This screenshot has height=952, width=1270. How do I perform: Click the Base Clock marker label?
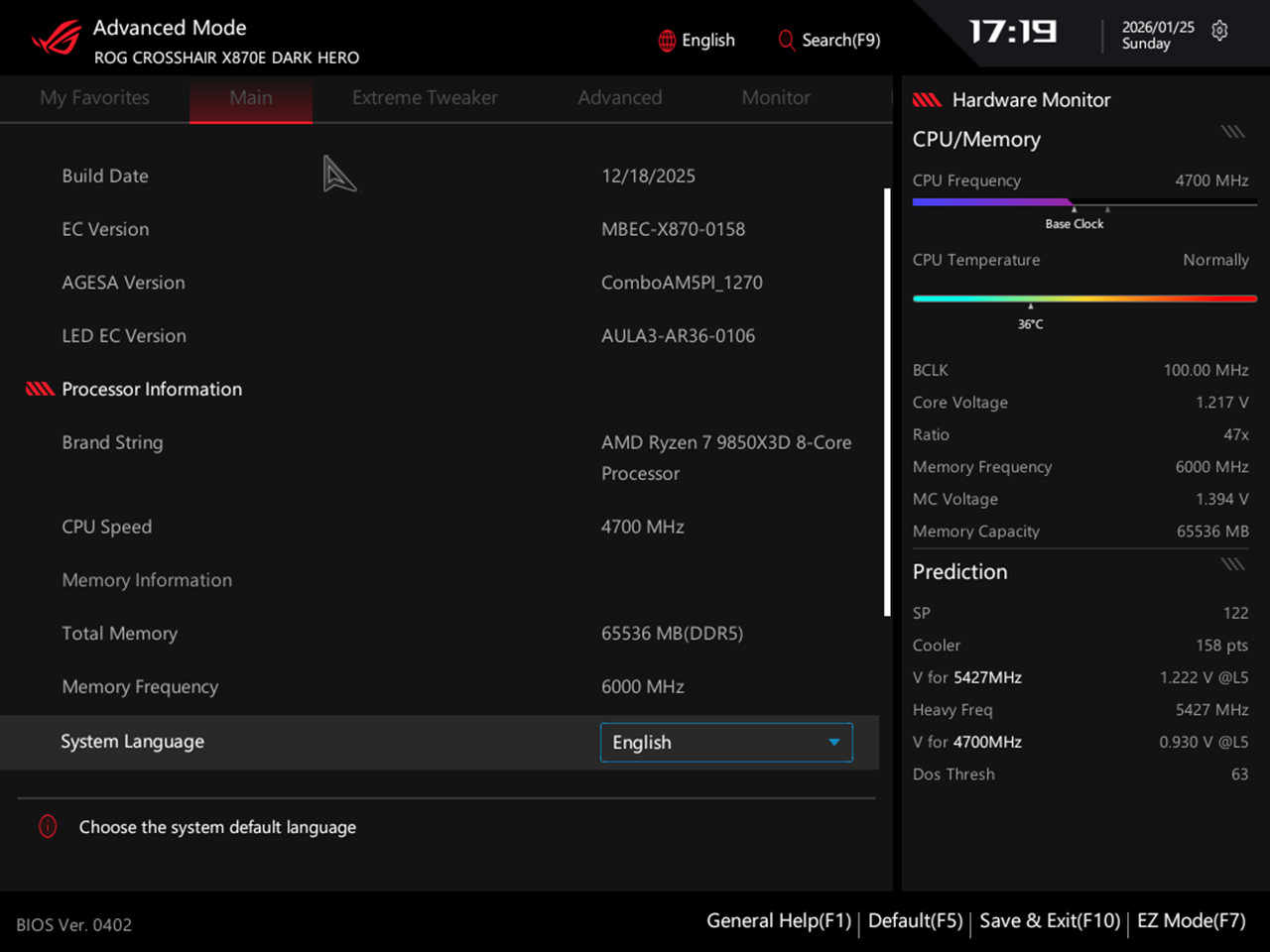tap(1075, 224)
